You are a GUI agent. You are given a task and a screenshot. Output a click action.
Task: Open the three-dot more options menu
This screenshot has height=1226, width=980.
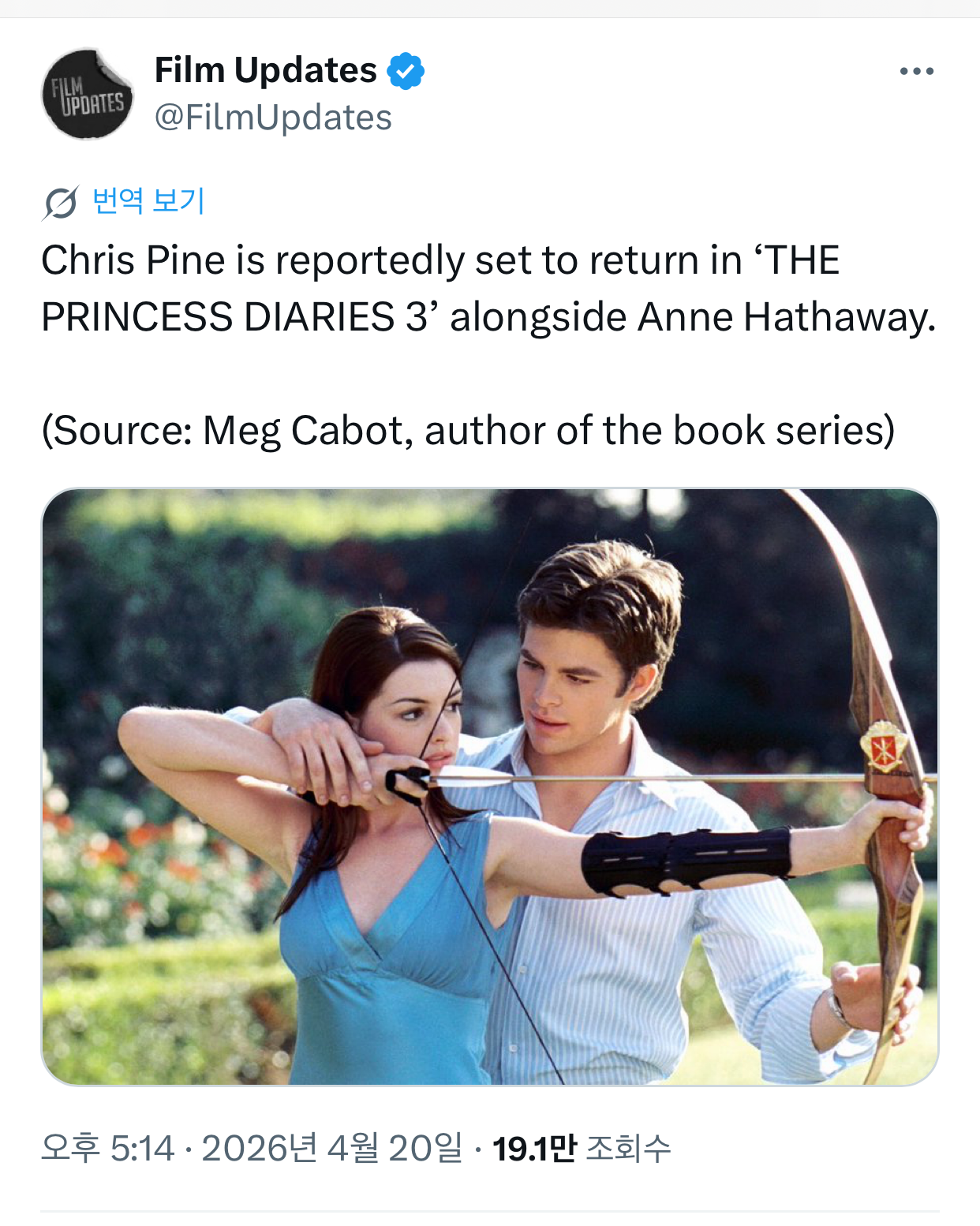[916, 71]
